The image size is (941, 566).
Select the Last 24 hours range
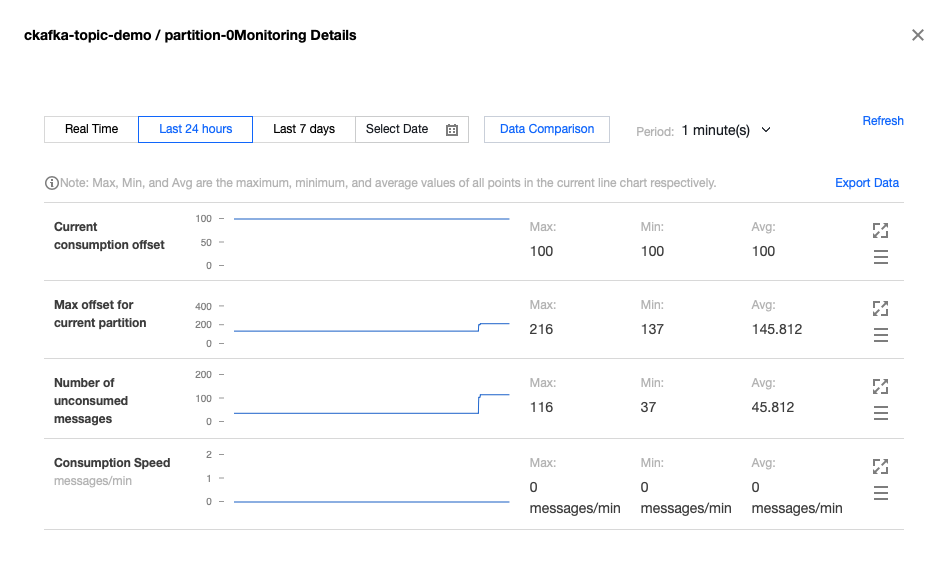[x=195, y=129]
